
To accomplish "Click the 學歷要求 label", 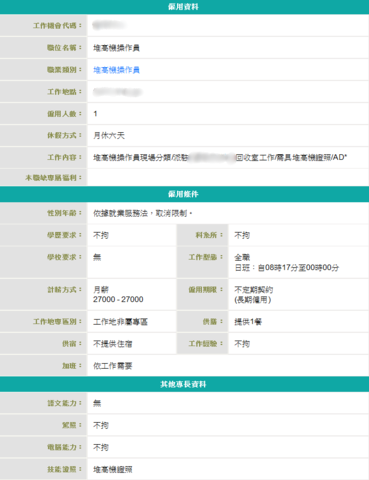I will point(64,235).
